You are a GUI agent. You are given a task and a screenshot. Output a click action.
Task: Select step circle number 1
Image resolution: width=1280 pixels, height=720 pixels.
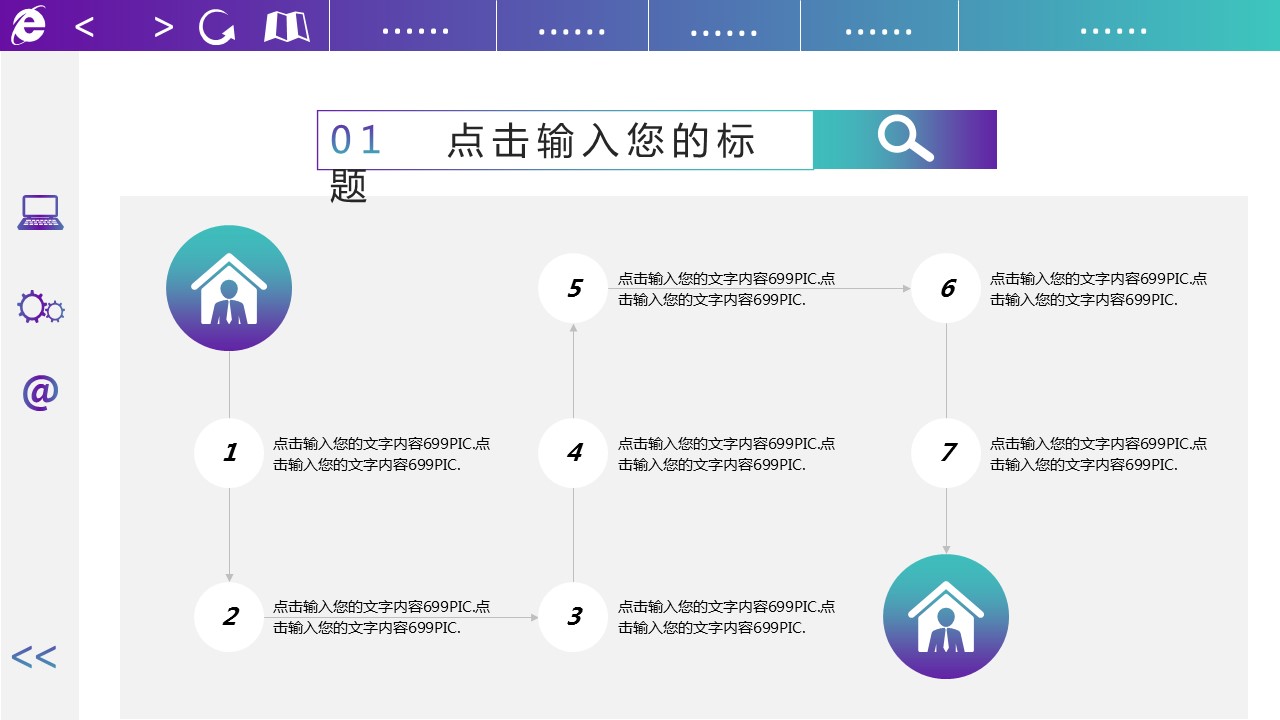click(229, 453)
